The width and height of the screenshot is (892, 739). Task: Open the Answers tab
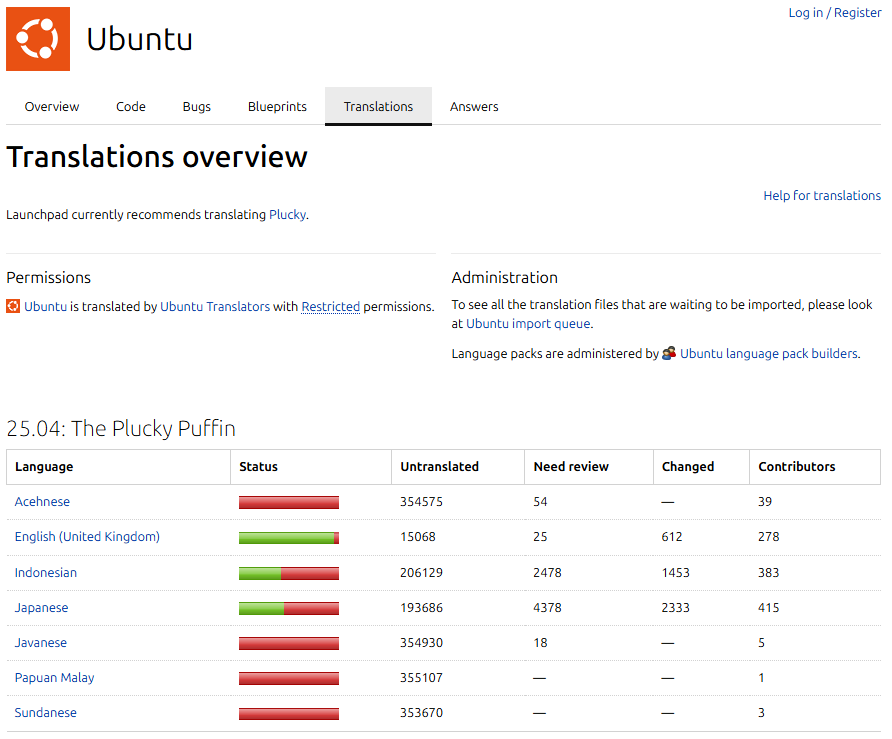point(474,106)
